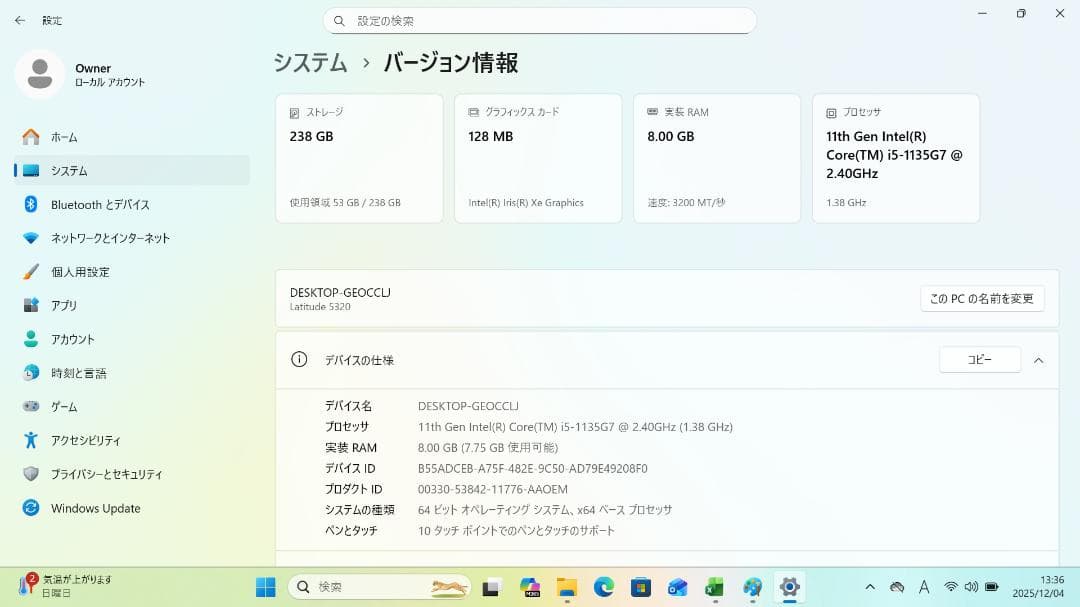Click the このPCの名前を変更 button

coord(982,298)
